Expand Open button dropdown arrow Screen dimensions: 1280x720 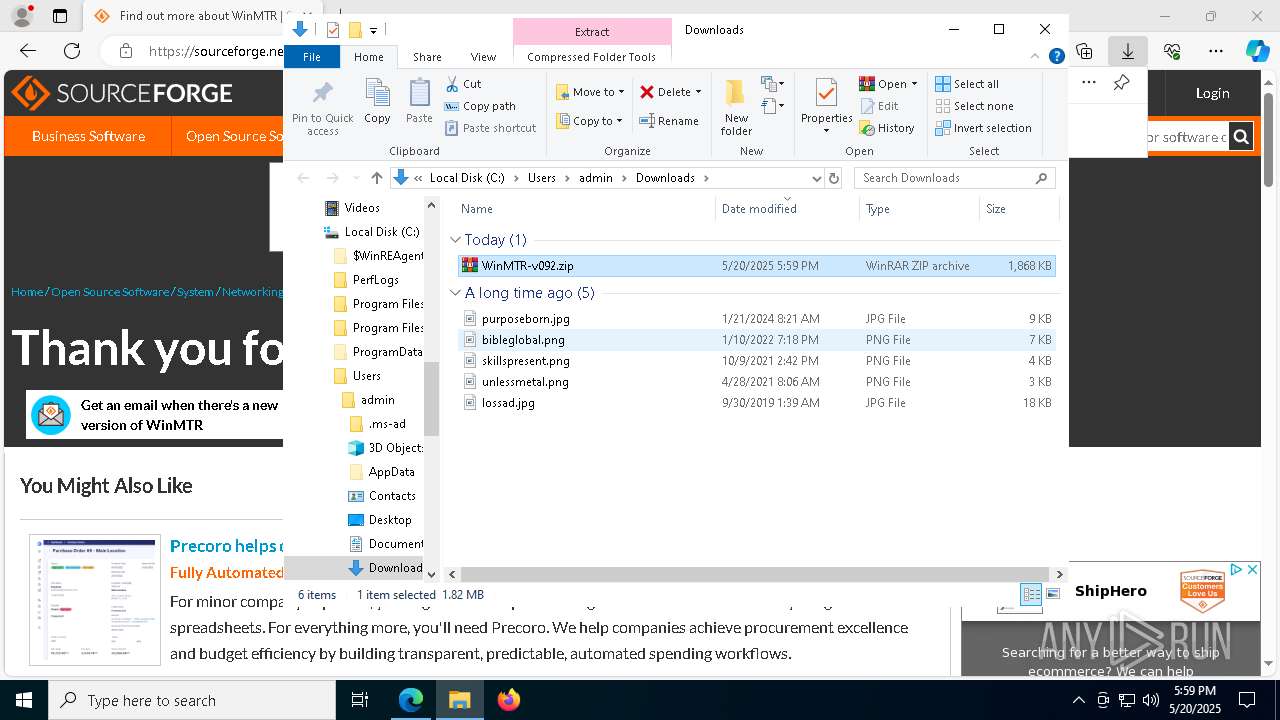click(x=914, y=84)
